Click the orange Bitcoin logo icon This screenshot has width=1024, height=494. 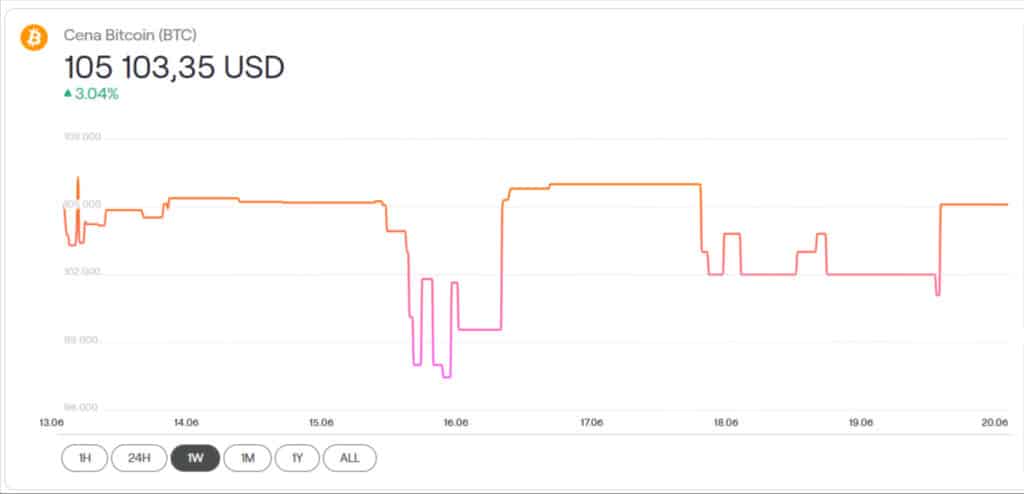tap(34, 38)
